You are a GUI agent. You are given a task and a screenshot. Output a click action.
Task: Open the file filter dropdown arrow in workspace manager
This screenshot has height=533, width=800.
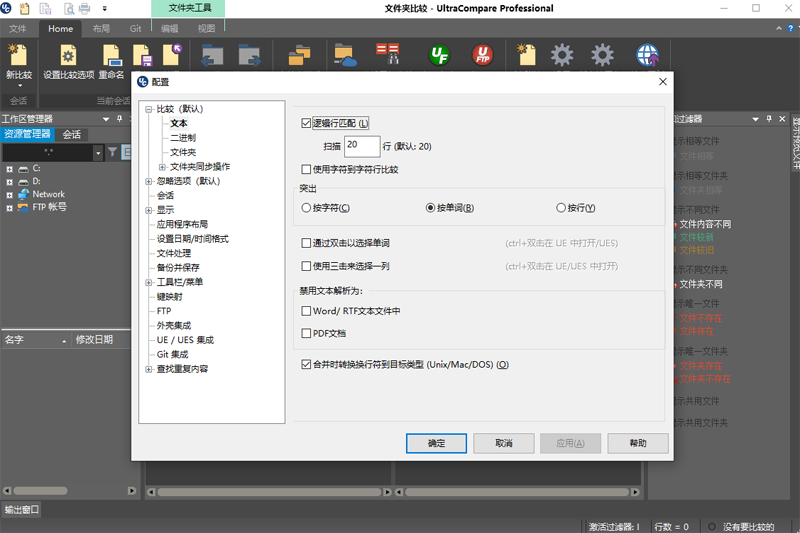point(98,152)
